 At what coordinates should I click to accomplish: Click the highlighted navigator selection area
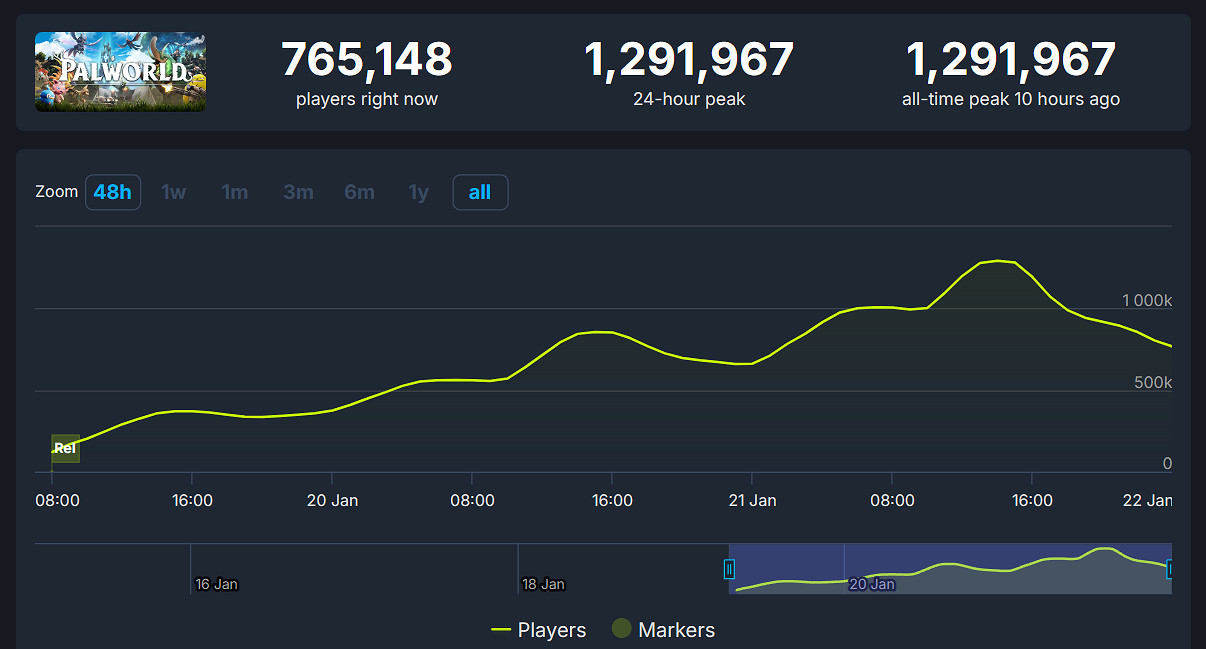[950, 568]
